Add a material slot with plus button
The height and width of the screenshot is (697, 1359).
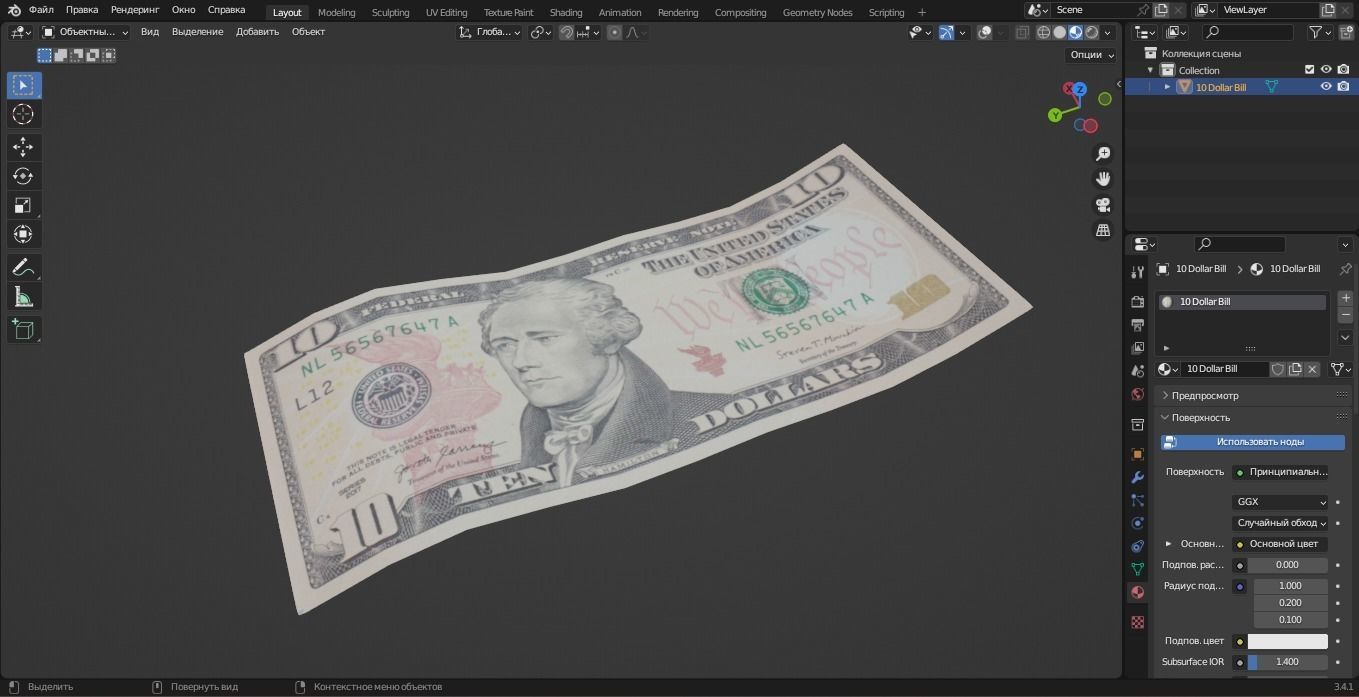click(1345, 299)
